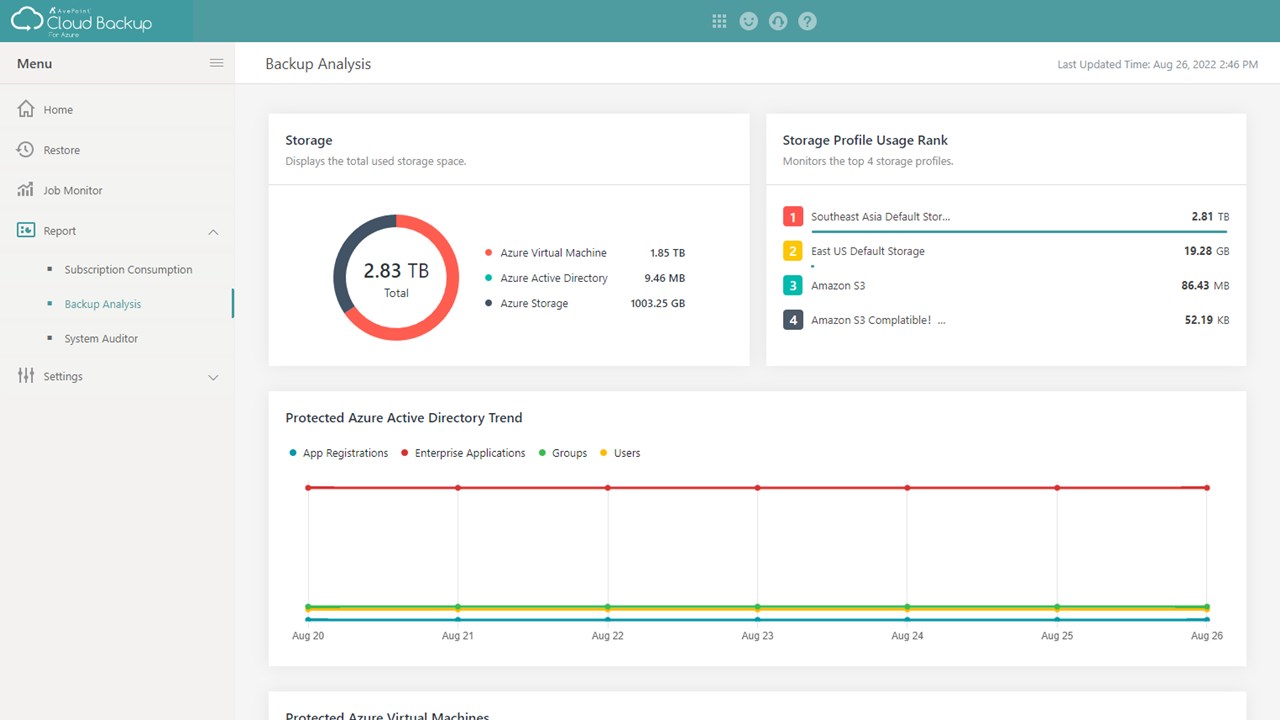Open System Auditor report
The height and width of the screenshot is (720, 1280).
pyautogui.click(x=101, y=339)
